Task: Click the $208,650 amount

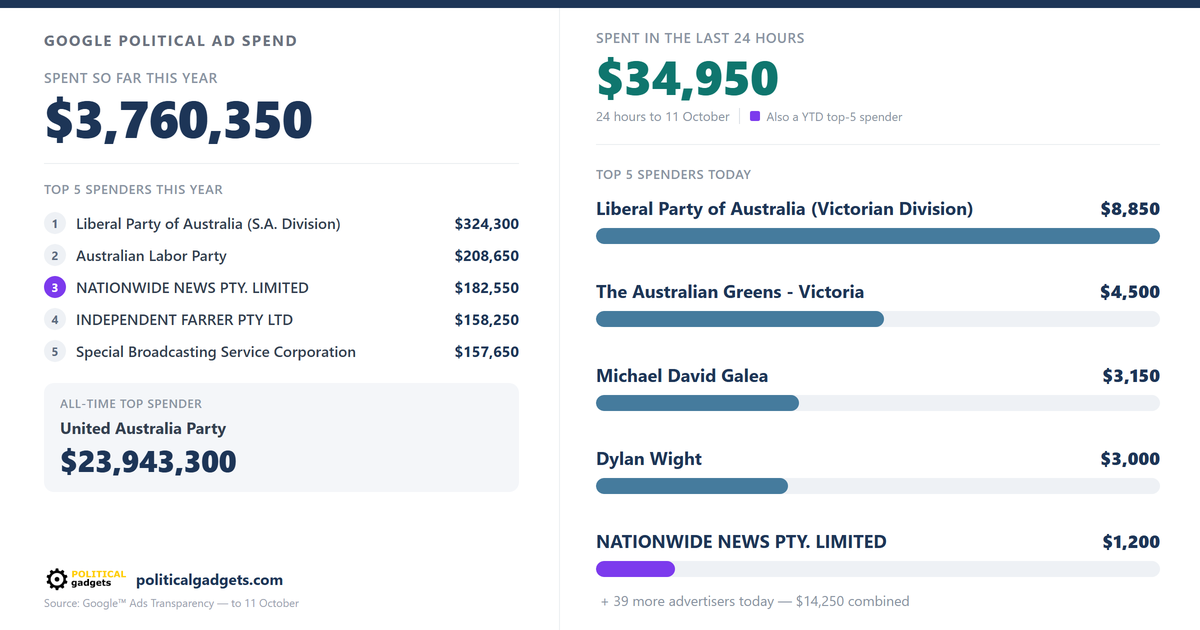Action: pyautogui.click(x=487, y=256)
